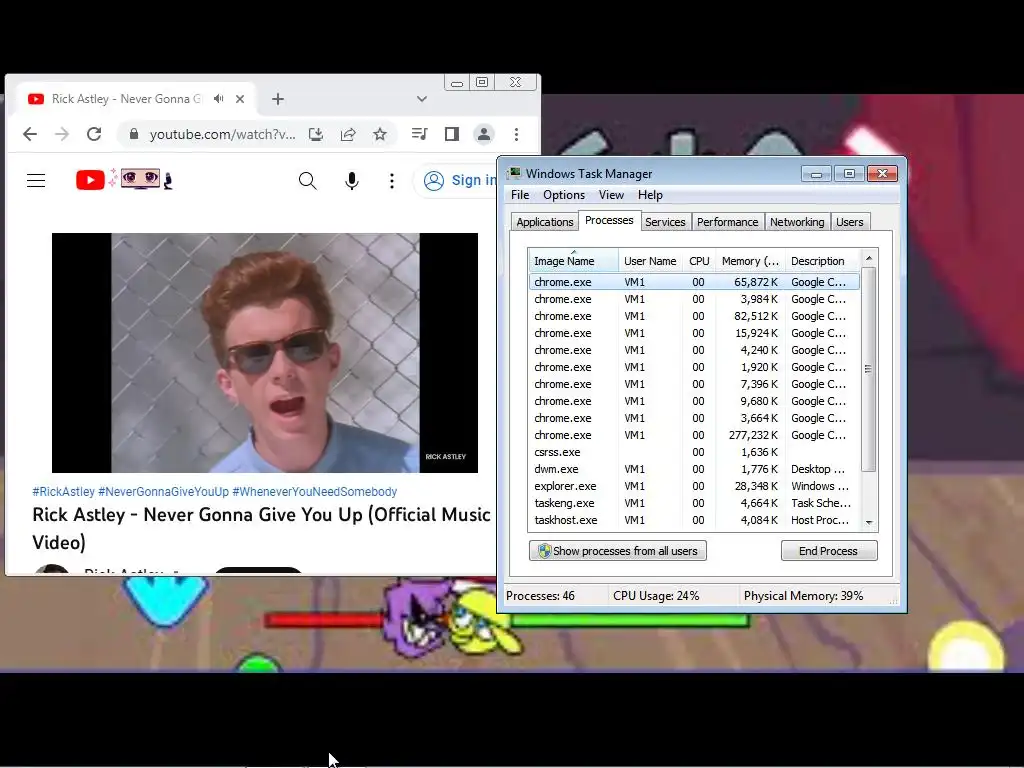Select taskhost.exe process row
The width and height of the screenshot is (1024, 768).
click(694, 520)
